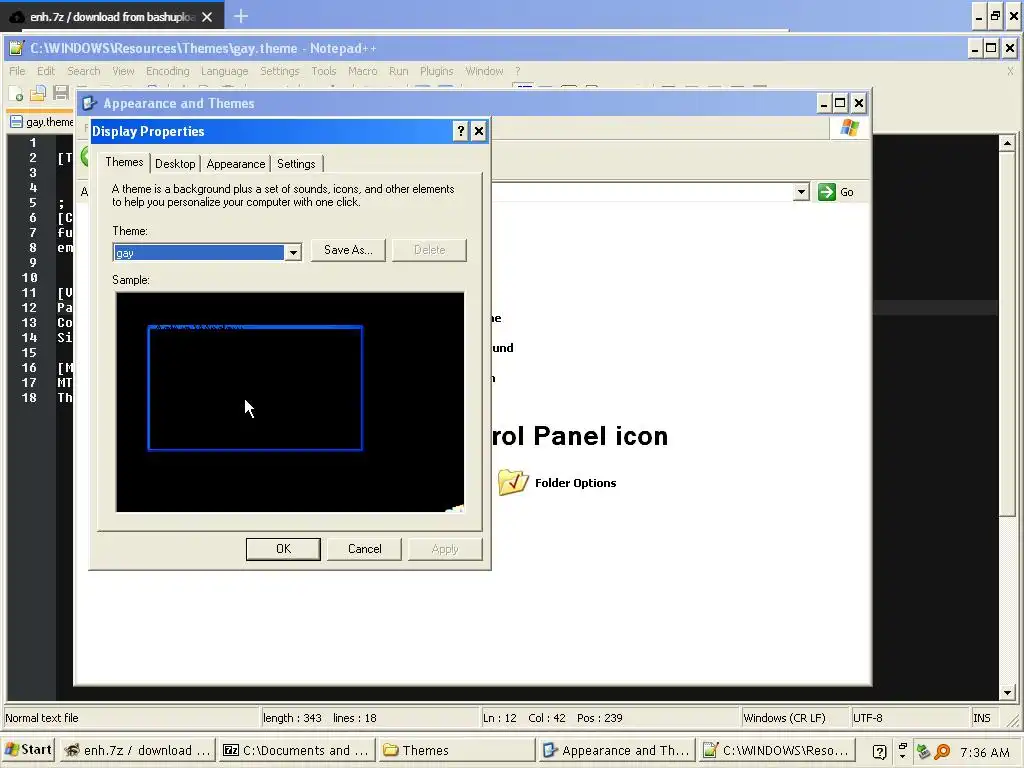The image size is (1024, 768).
Task: Open the Run menu
Action: (398, 71)
